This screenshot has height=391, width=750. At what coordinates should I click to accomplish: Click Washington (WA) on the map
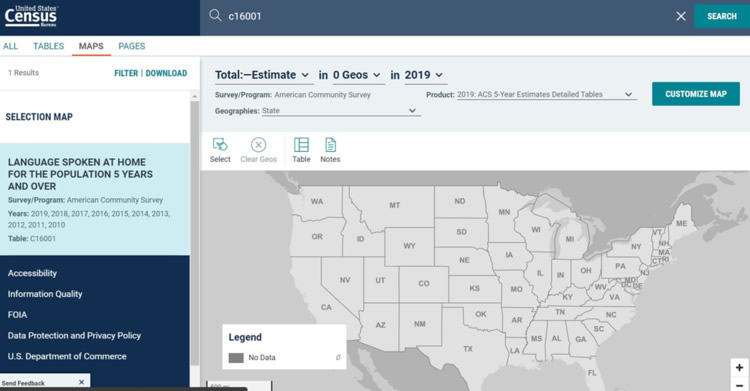(317, 201)
